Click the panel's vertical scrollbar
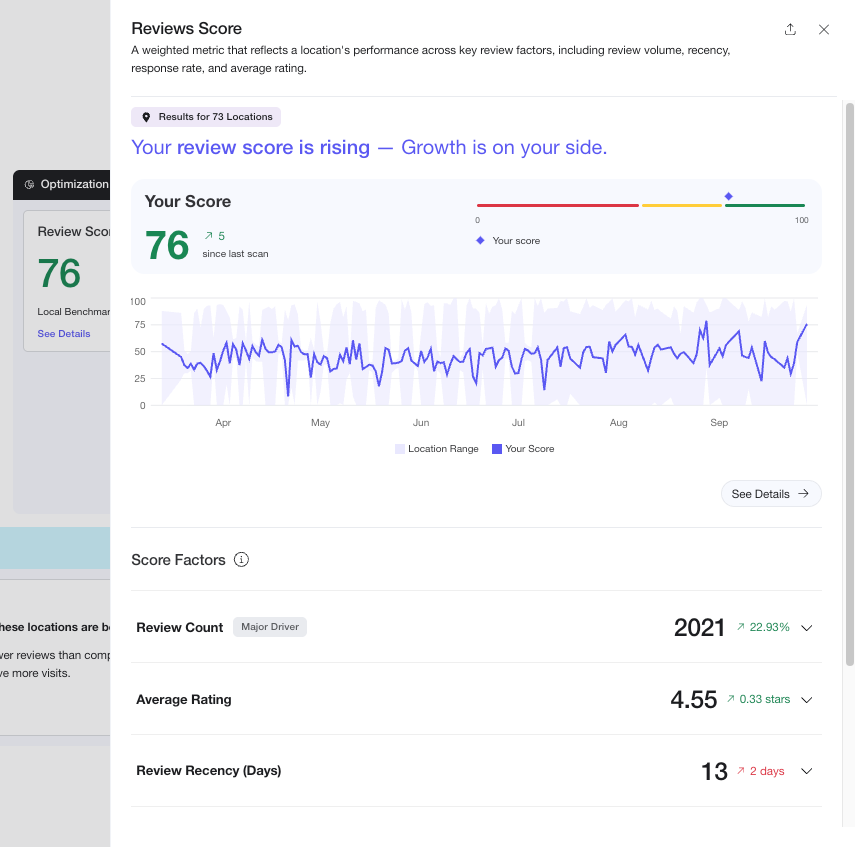This screenshot has width=855, height=847. tap(849, 380)
